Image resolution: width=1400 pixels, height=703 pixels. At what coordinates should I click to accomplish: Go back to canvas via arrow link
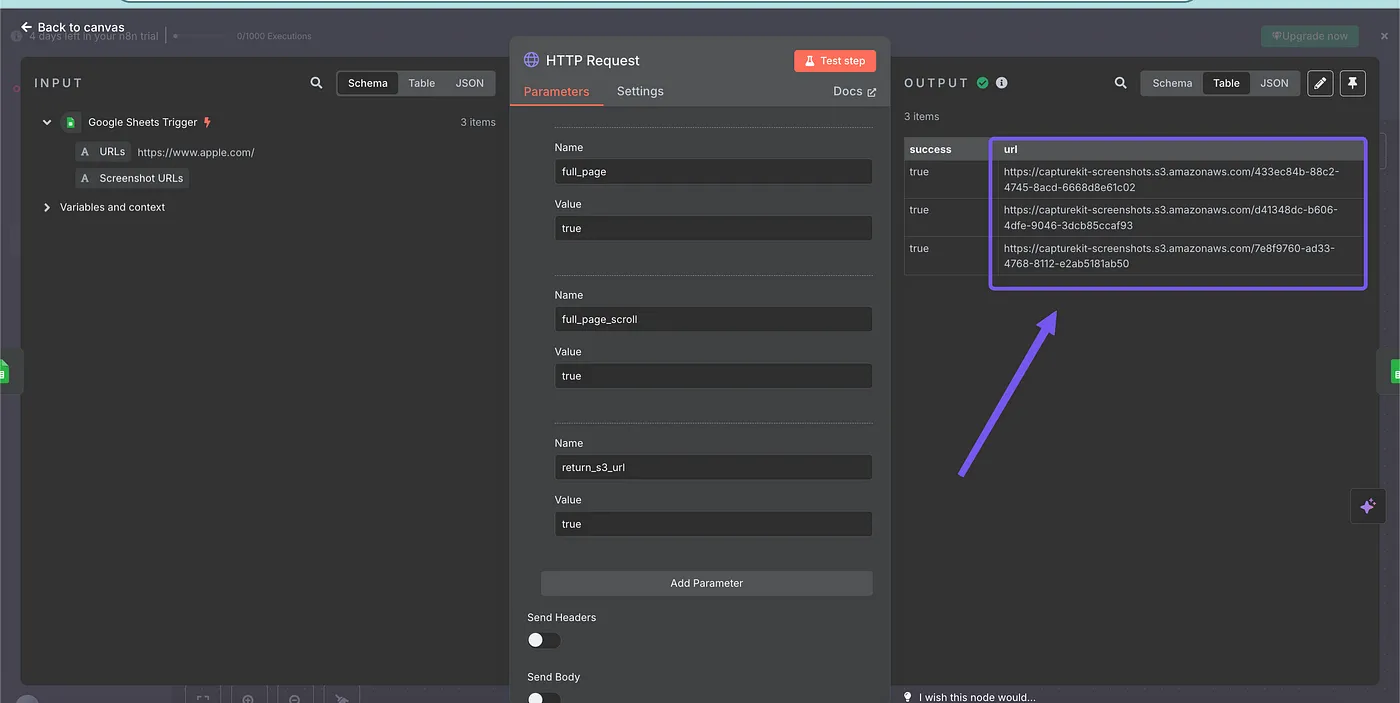72,27
